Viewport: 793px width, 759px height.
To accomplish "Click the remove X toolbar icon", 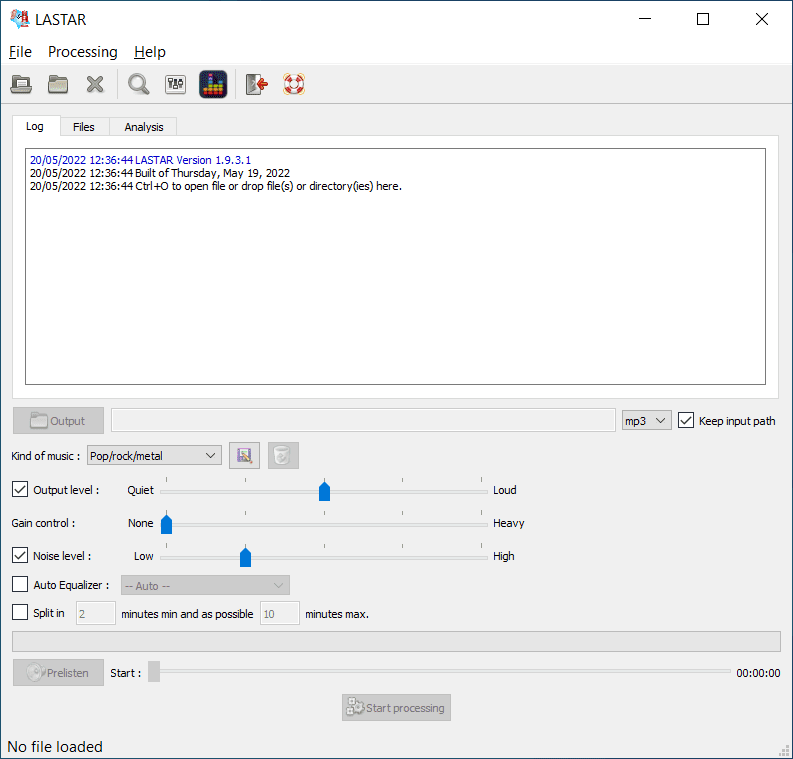I will [x=95, y=84].
